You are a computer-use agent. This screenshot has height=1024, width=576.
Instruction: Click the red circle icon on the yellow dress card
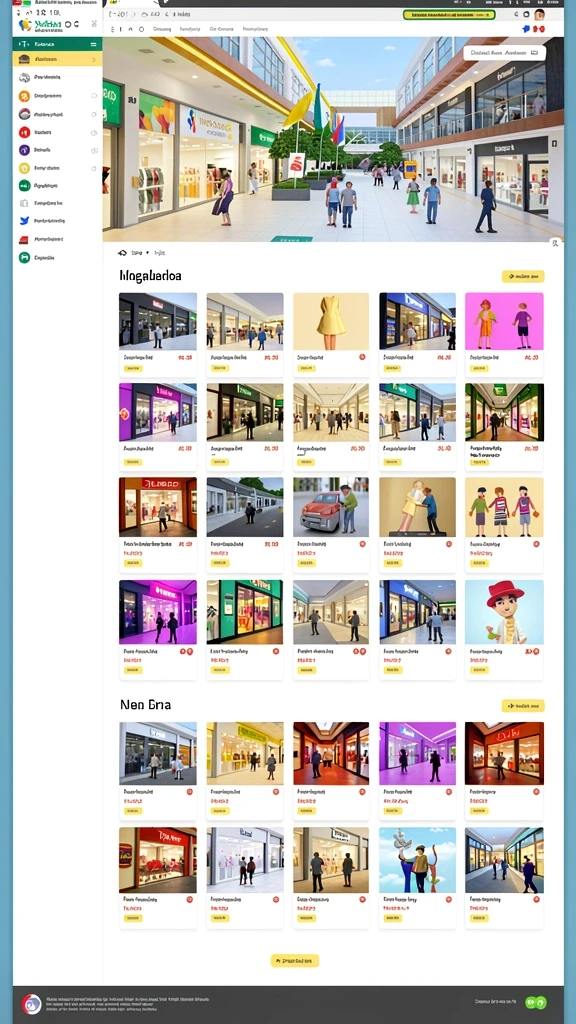click(x=362, y=357)
